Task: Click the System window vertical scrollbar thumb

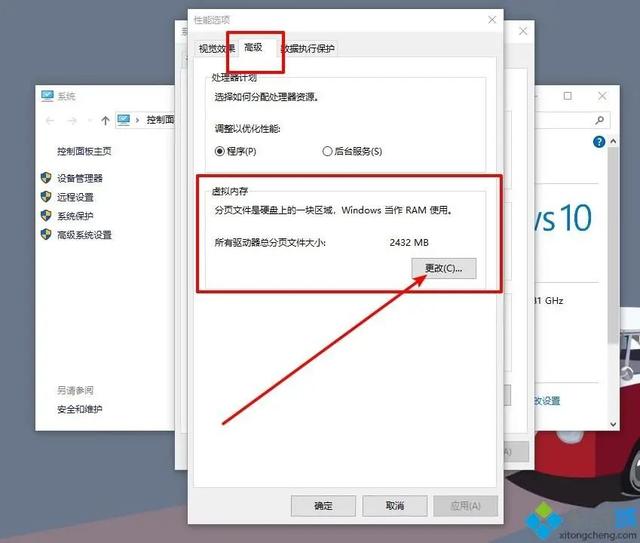Action: (613, 245)
